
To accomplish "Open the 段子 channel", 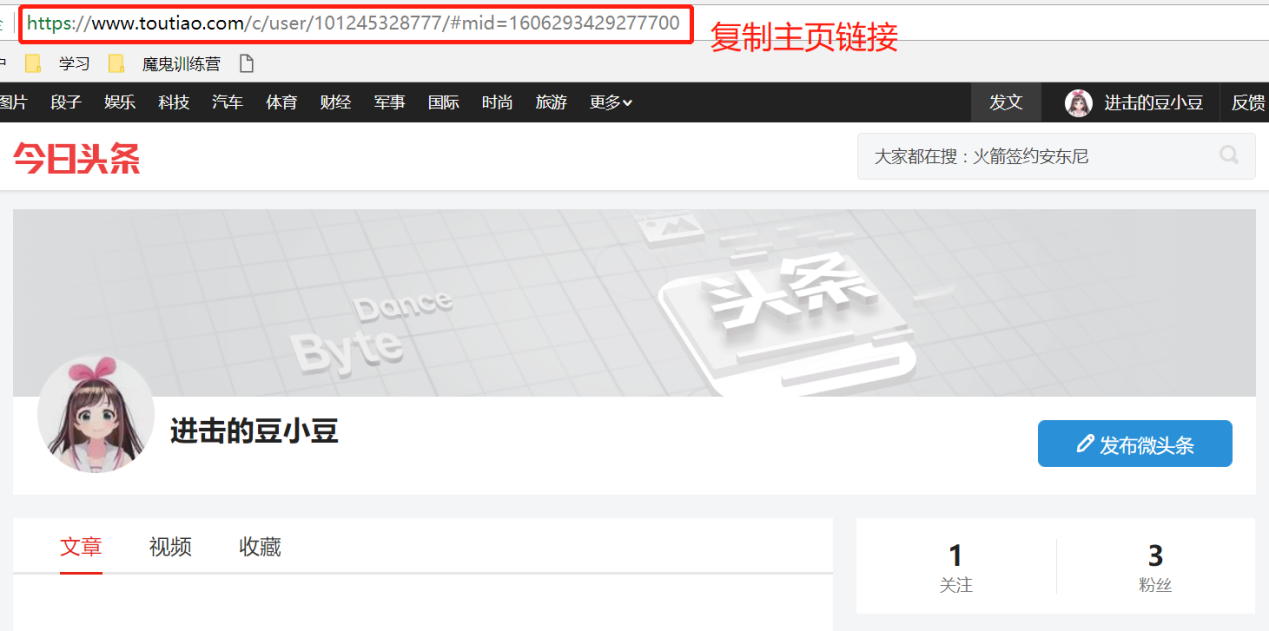I will tap(66, 102).
